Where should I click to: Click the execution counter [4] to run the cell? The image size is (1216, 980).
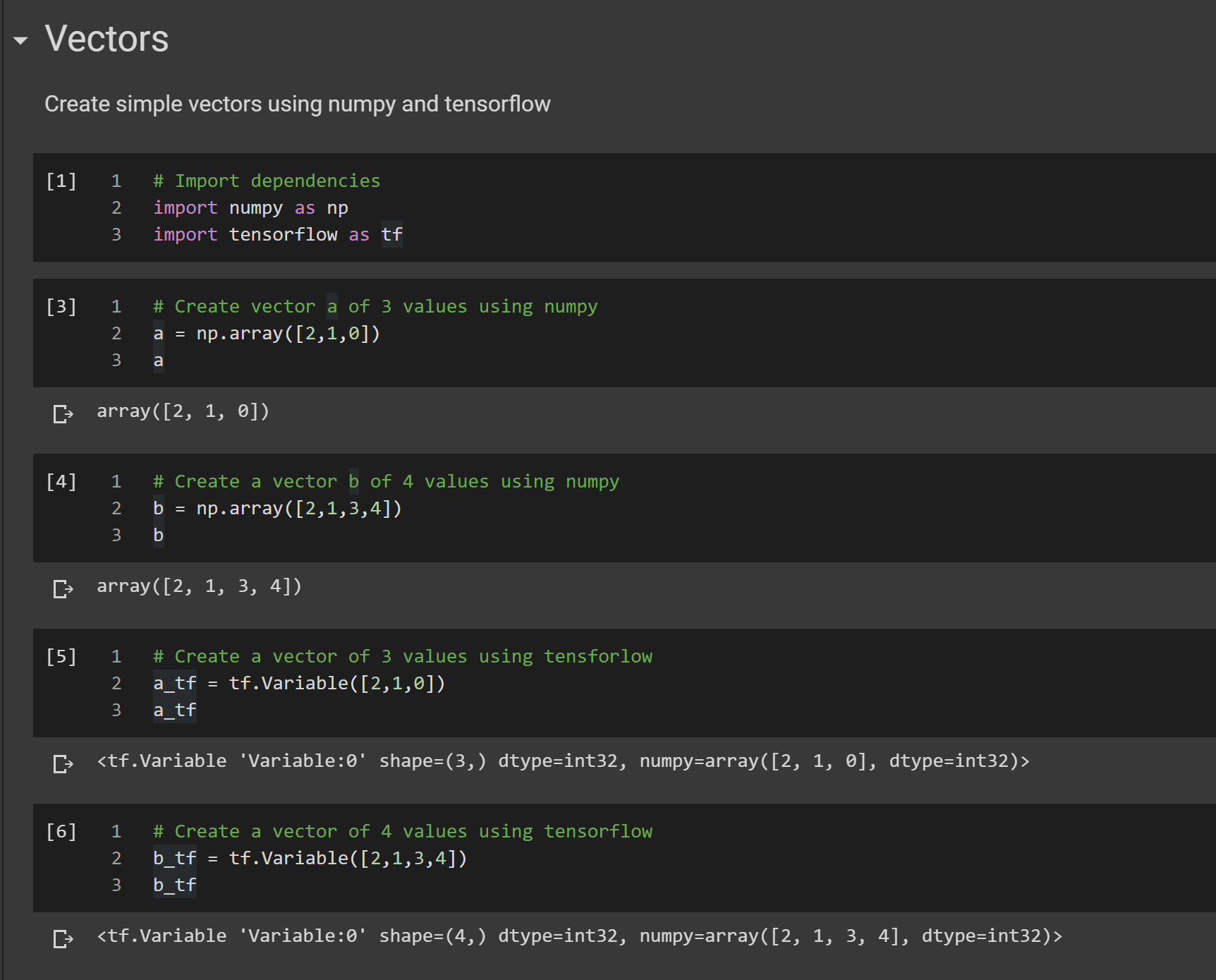tap(61, 481)
